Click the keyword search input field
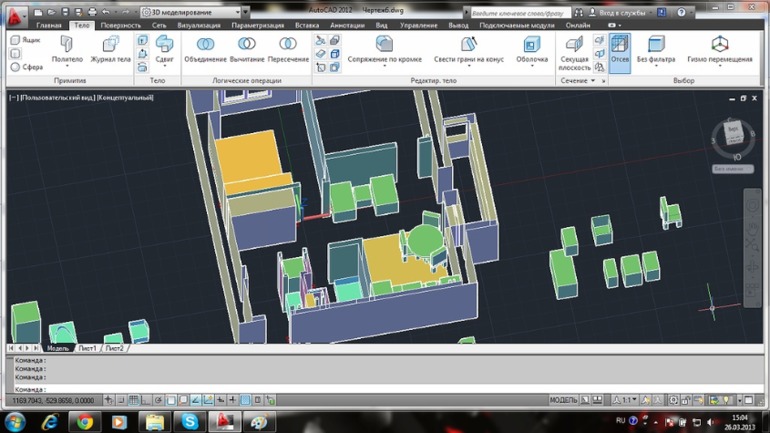770x433 pixels. [522, 12]
